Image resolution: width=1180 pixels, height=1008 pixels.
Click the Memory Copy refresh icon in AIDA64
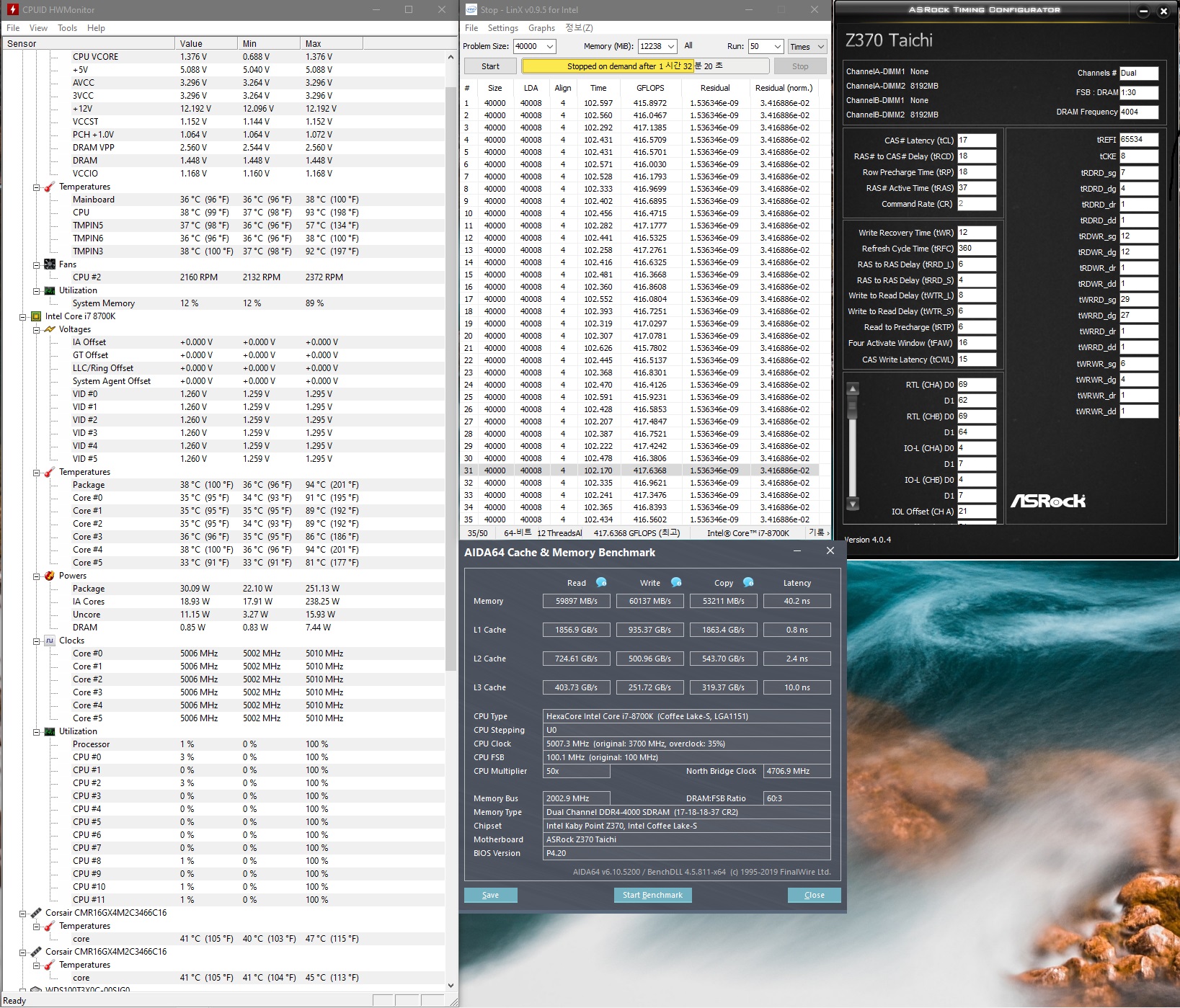click(748, 582)
